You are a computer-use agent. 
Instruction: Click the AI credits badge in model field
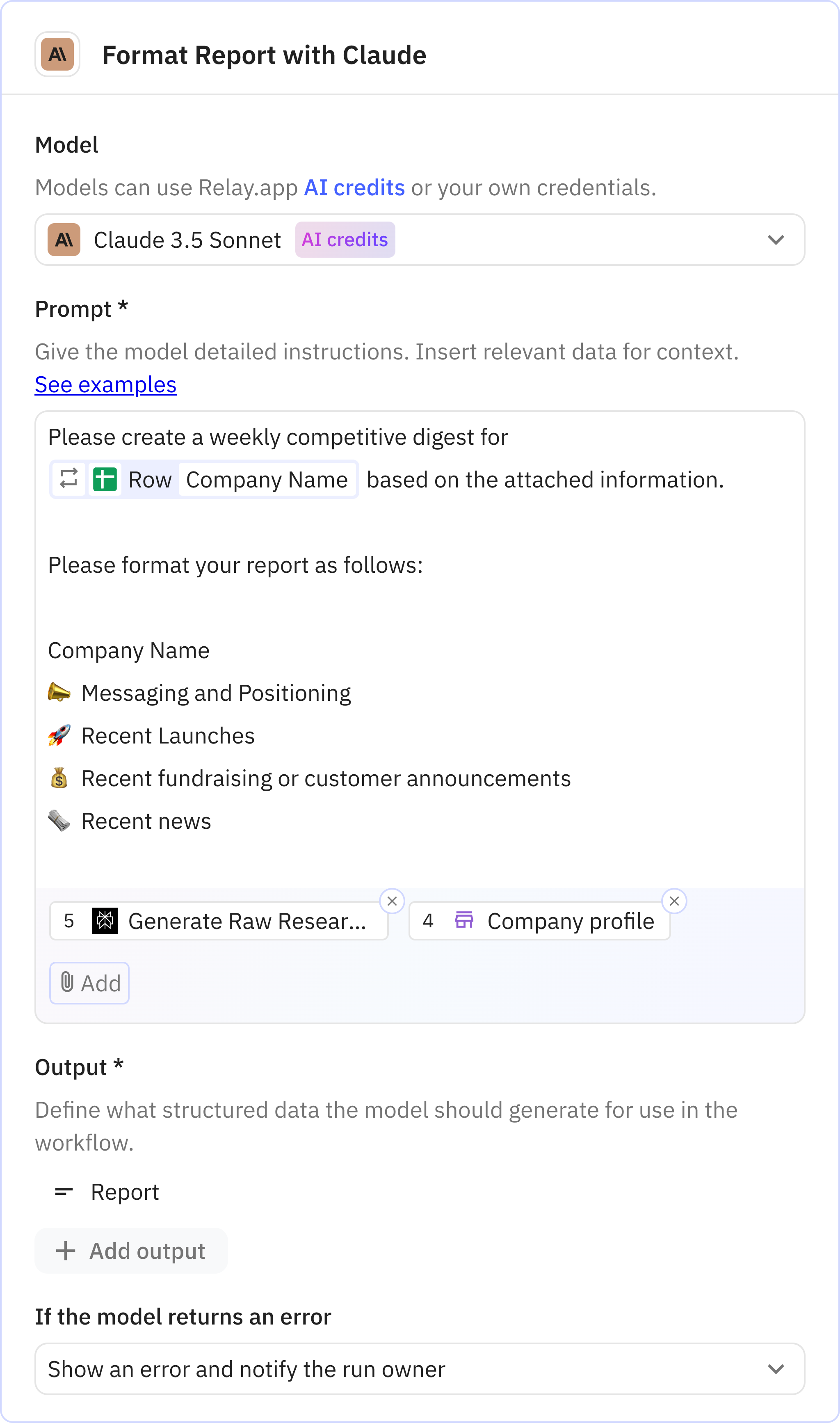coord(345,240)
